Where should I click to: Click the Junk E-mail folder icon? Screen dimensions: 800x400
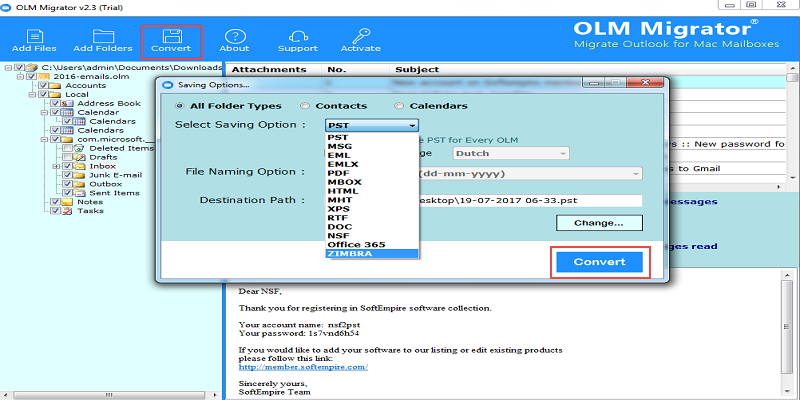coord(80,175)
